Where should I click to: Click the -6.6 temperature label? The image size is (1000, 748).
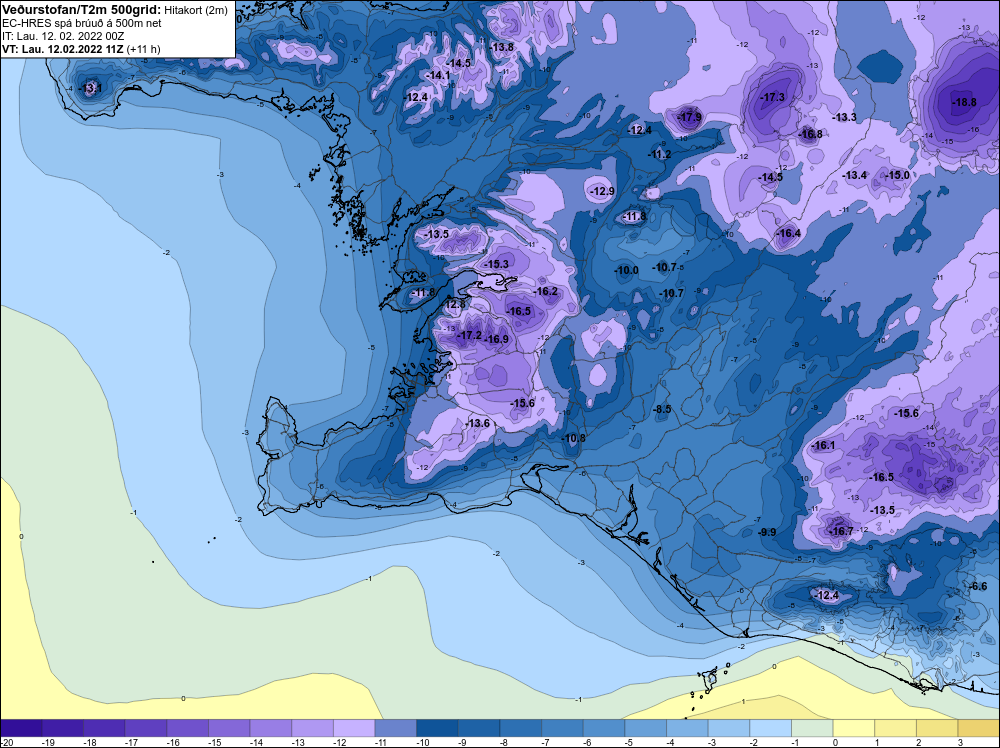click(978, 587)
